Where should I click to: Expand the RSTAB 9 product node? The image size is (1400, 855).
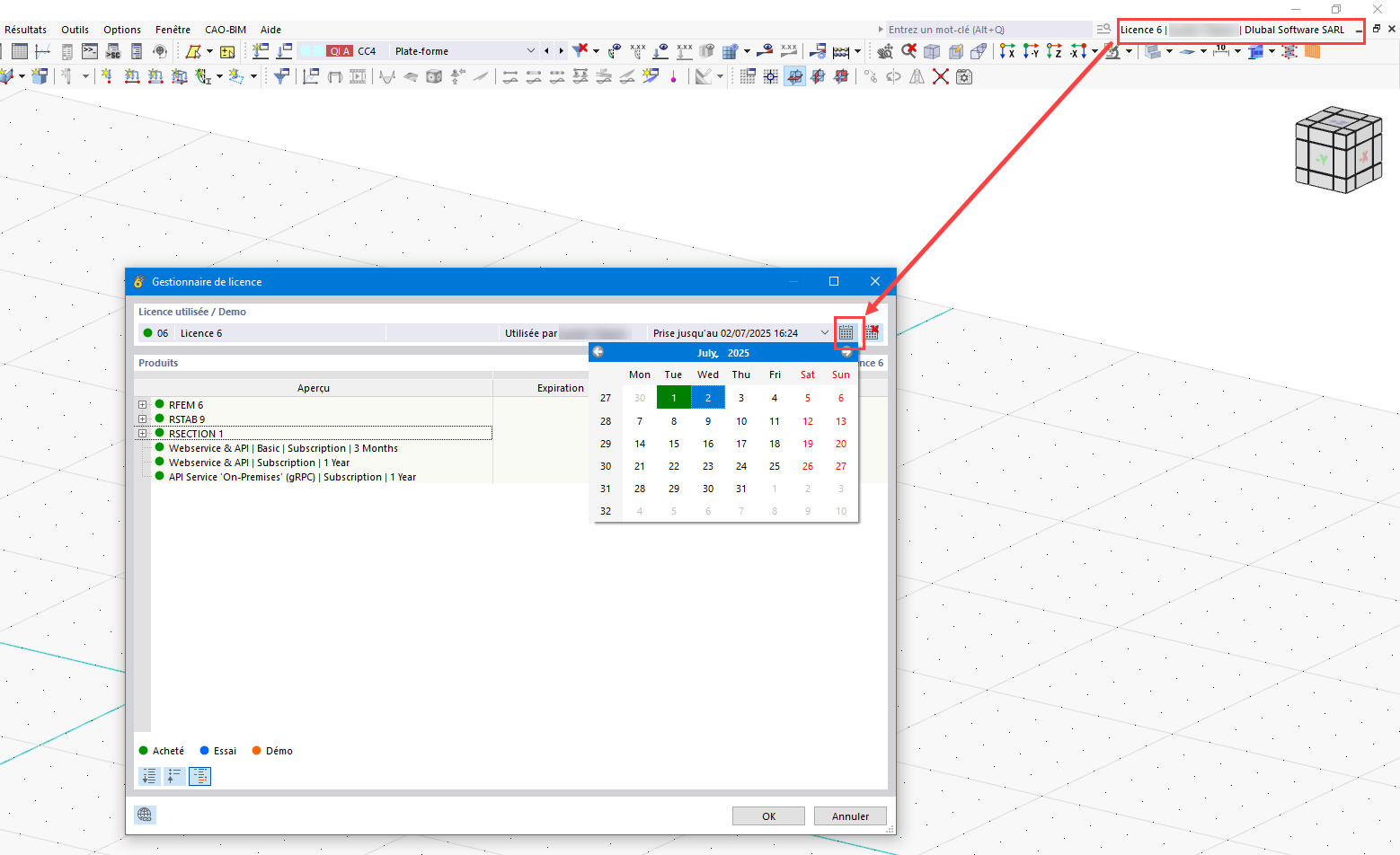pos(142,419)
